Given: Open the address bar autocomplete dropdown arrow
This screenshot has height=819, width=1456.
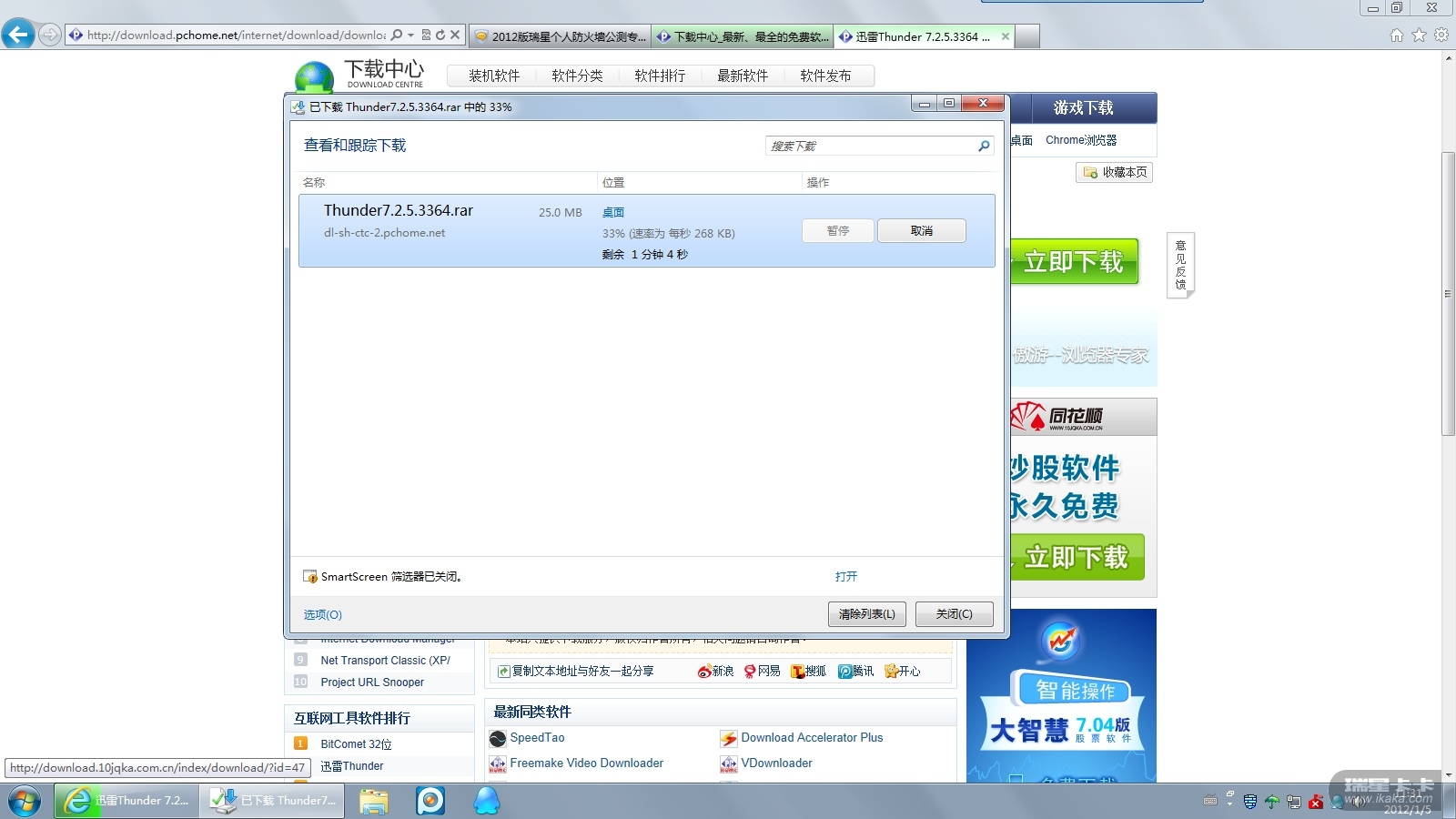Looking at the screenshot, I should point(410,35).
